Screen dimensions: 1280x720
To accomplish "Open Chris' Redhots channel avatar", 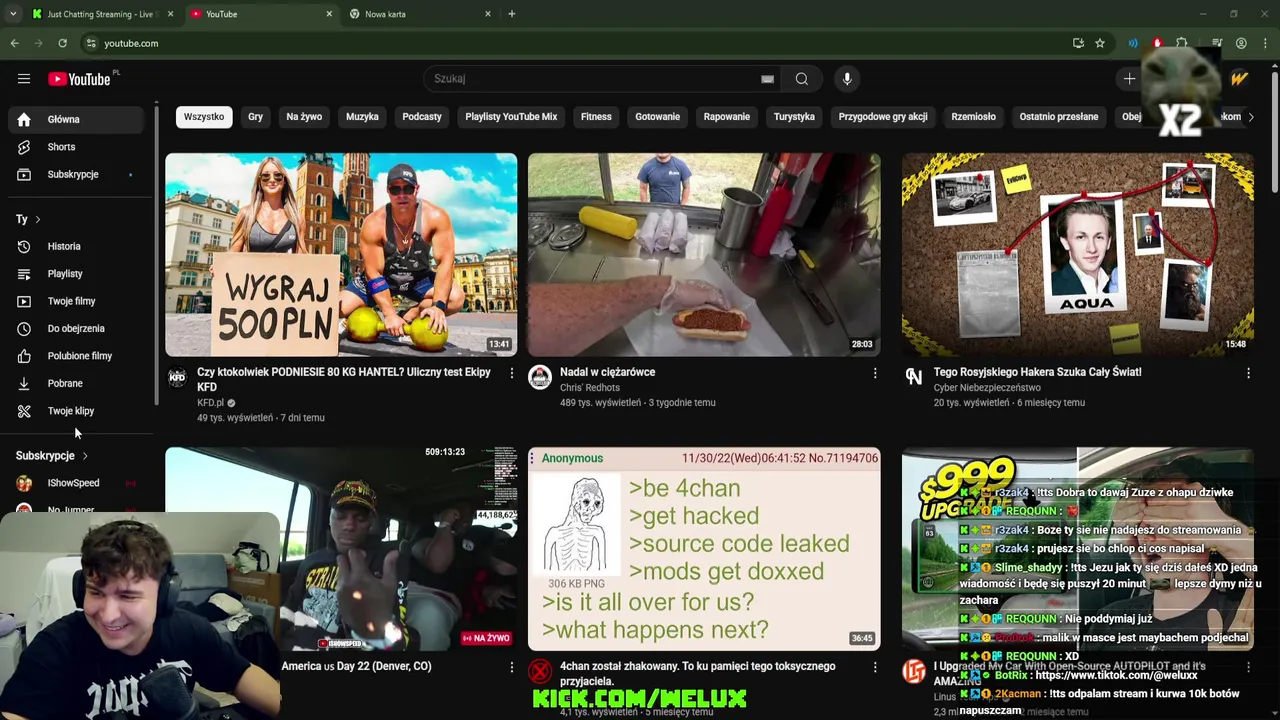I will click(x=540, y=377).
